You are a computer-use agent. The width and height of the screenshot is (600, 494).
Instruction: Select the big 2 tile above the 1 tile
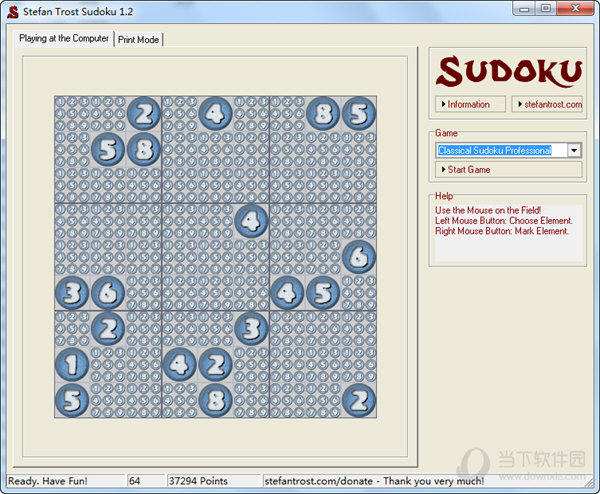click(108, 329)
